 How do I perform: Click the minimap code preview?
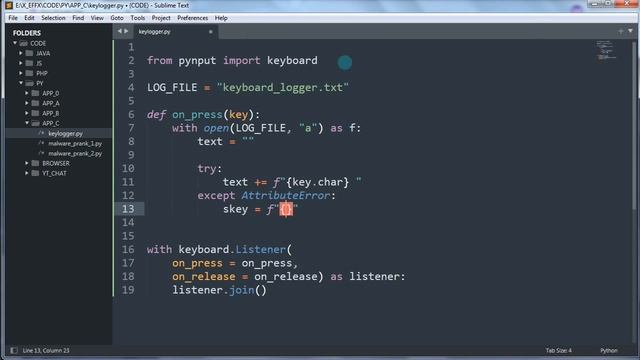click(606, 50)
